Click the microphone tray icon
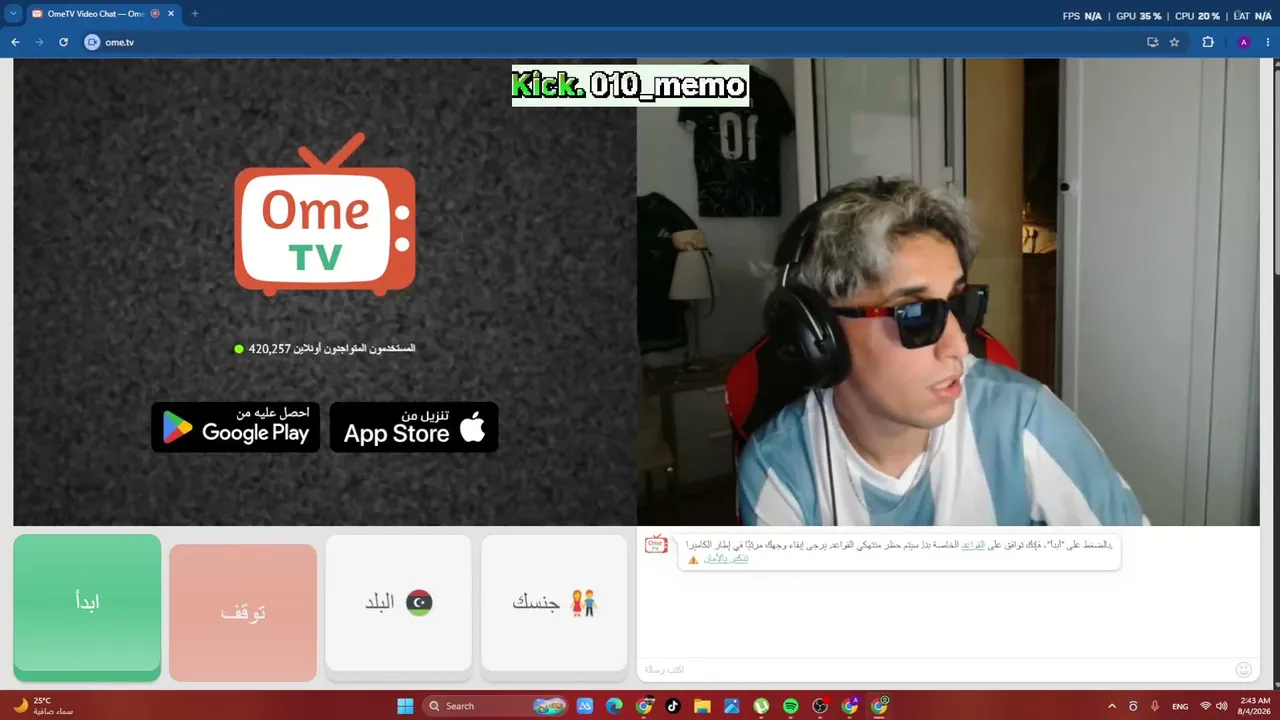 (1155, 706)
